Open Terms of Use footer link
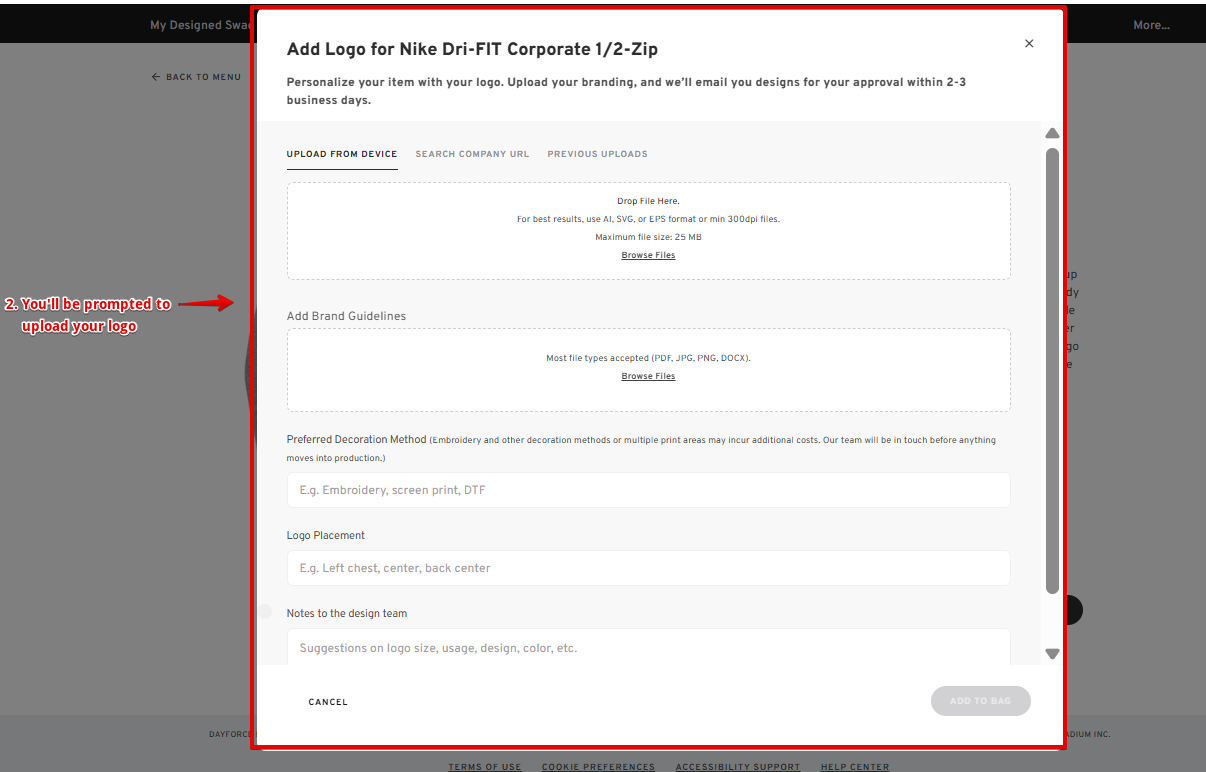Image resolution: width=1206 pixels, height=772 pixels. 485,767
